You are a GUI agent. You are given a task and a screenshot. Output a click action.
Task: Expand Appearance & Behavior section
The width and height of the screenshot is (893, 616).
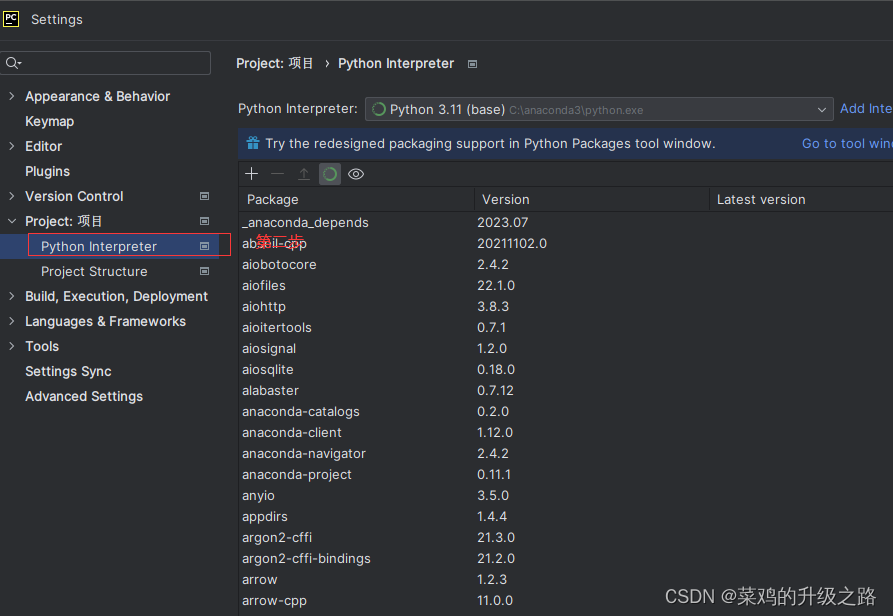tap(12, 96)
